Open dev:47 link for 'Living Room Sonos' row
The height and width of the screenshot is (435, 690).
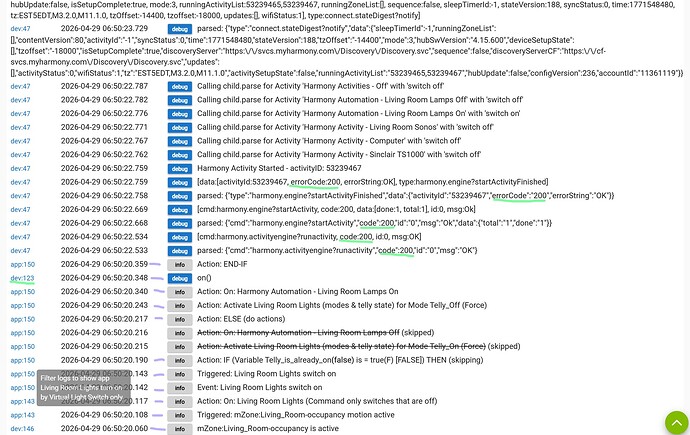tap(20, 127)
